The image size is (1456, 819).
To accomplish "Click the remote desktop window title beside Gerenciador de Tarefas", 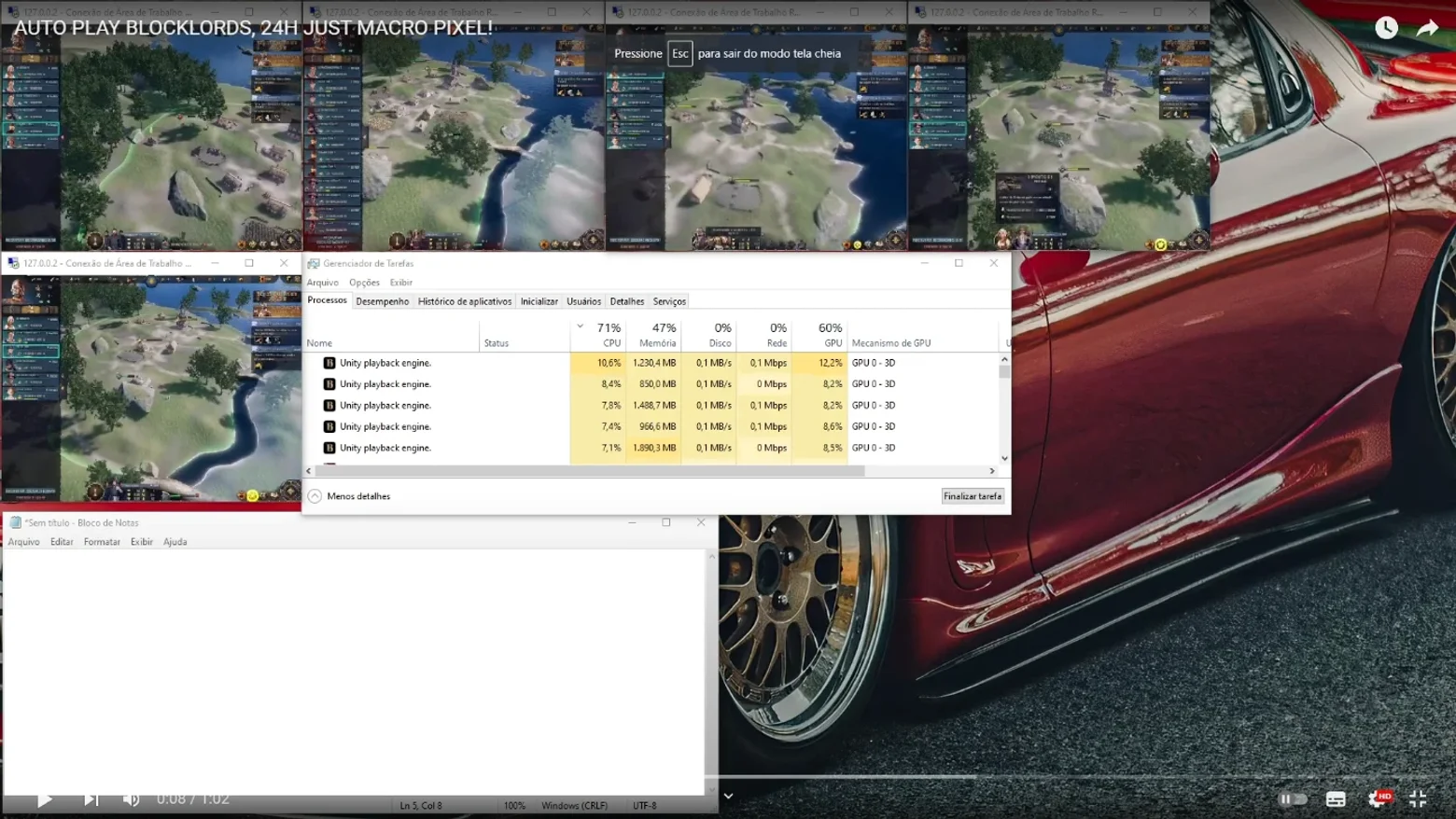I will point(107,263).
